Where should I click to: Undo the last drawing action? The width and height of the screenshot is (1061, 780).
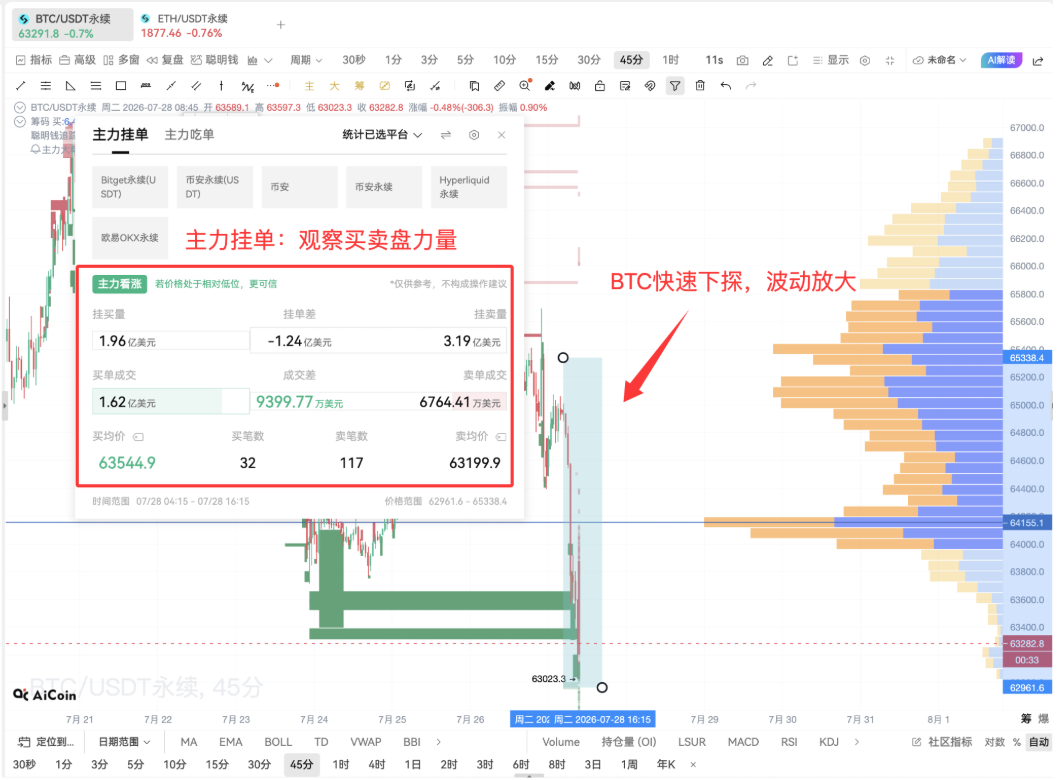click(x=726, y=86)
